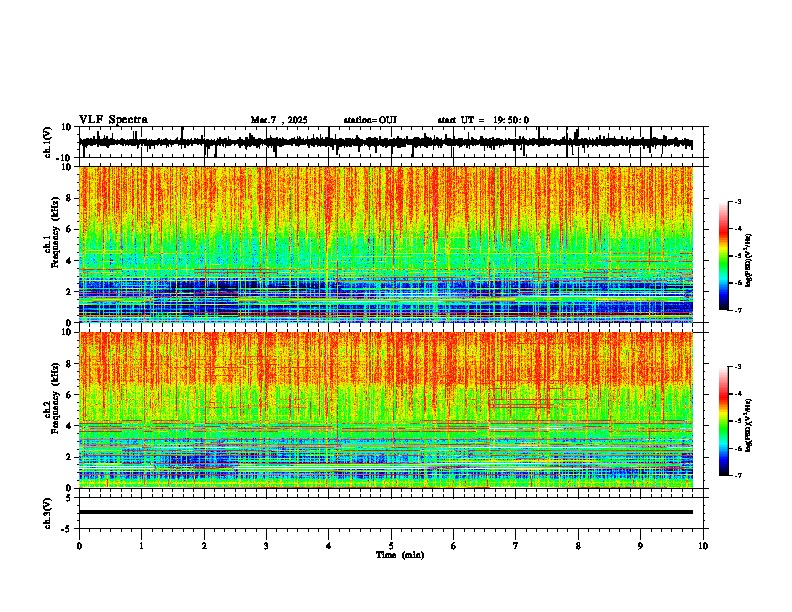Click the "ch.3(V)" axis label
This screenshot has width=792, height=612.
pyautogui.click(x=48, y=513)
